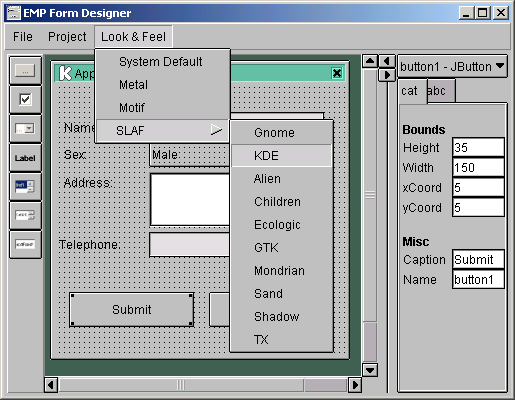The height and width of the screenshot is (400, 515).
Task: Choose System Default look and feel
Action: coord(163,62)
